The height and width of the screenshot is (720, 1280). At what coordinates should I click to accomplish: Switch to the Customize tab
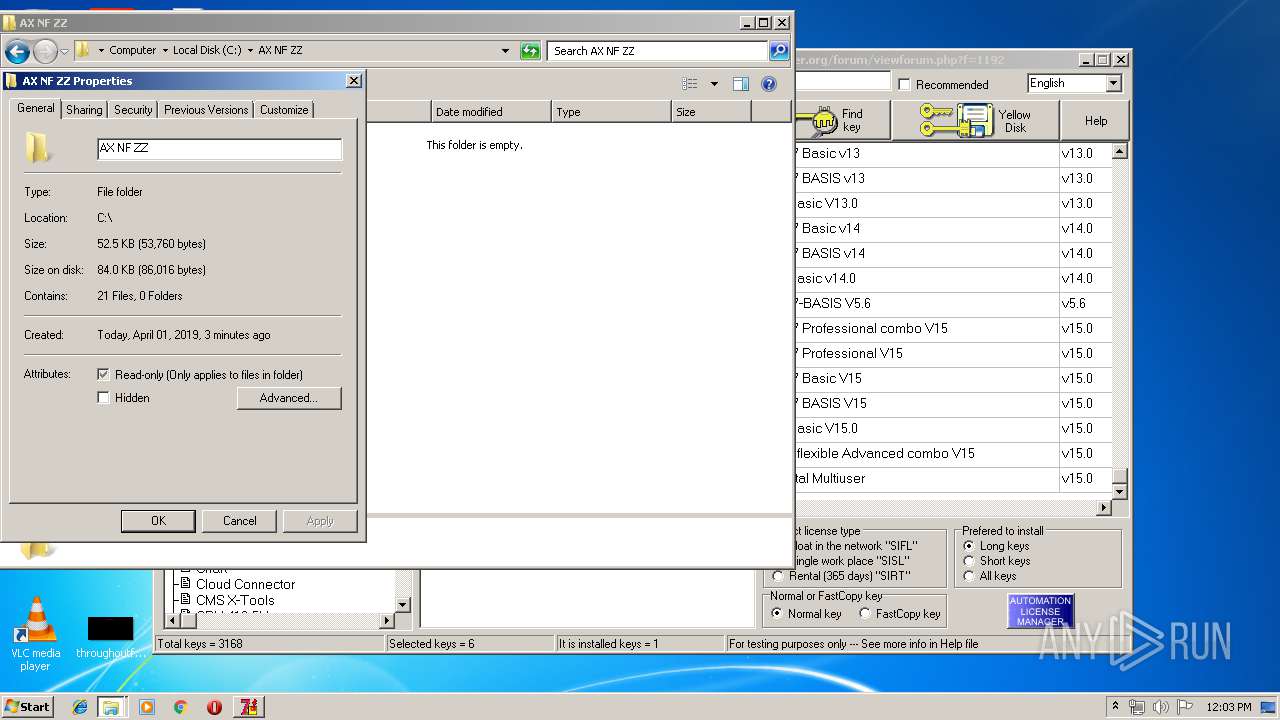[x=284, y=110]
